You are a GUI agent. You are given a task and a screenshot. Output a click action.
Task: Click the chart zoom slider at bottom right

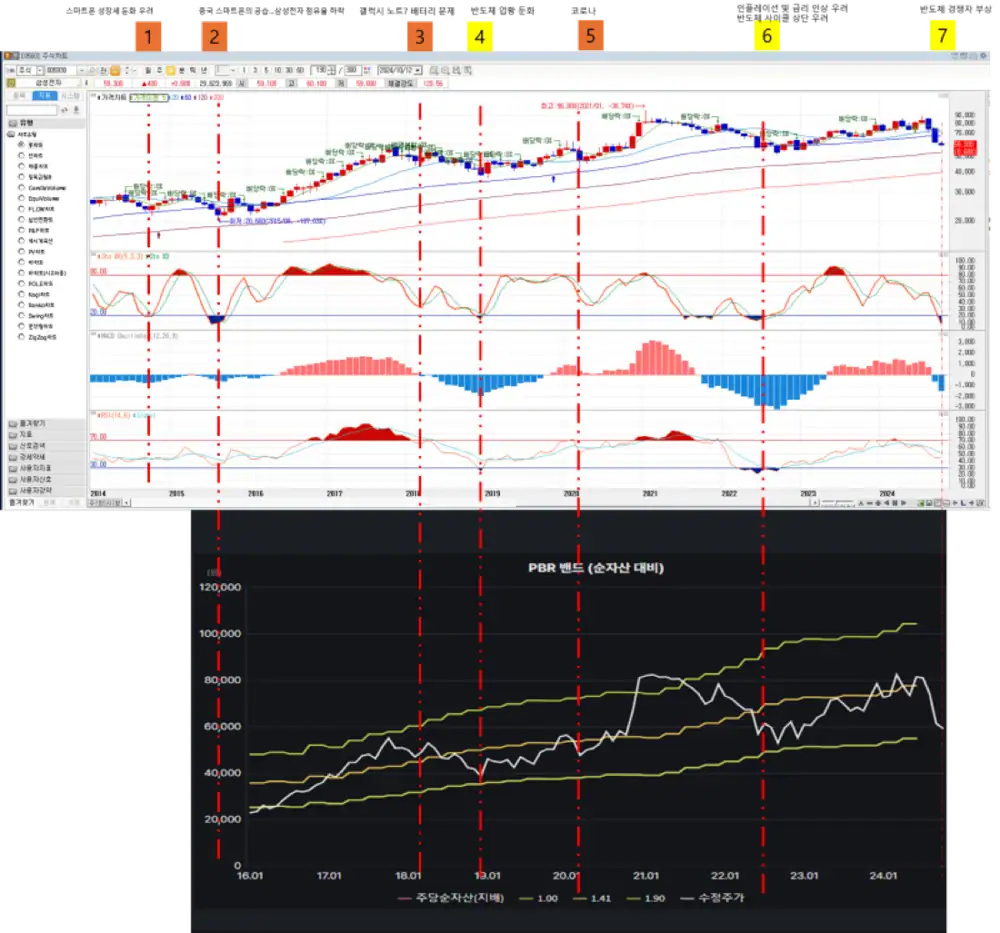(837, 503)
